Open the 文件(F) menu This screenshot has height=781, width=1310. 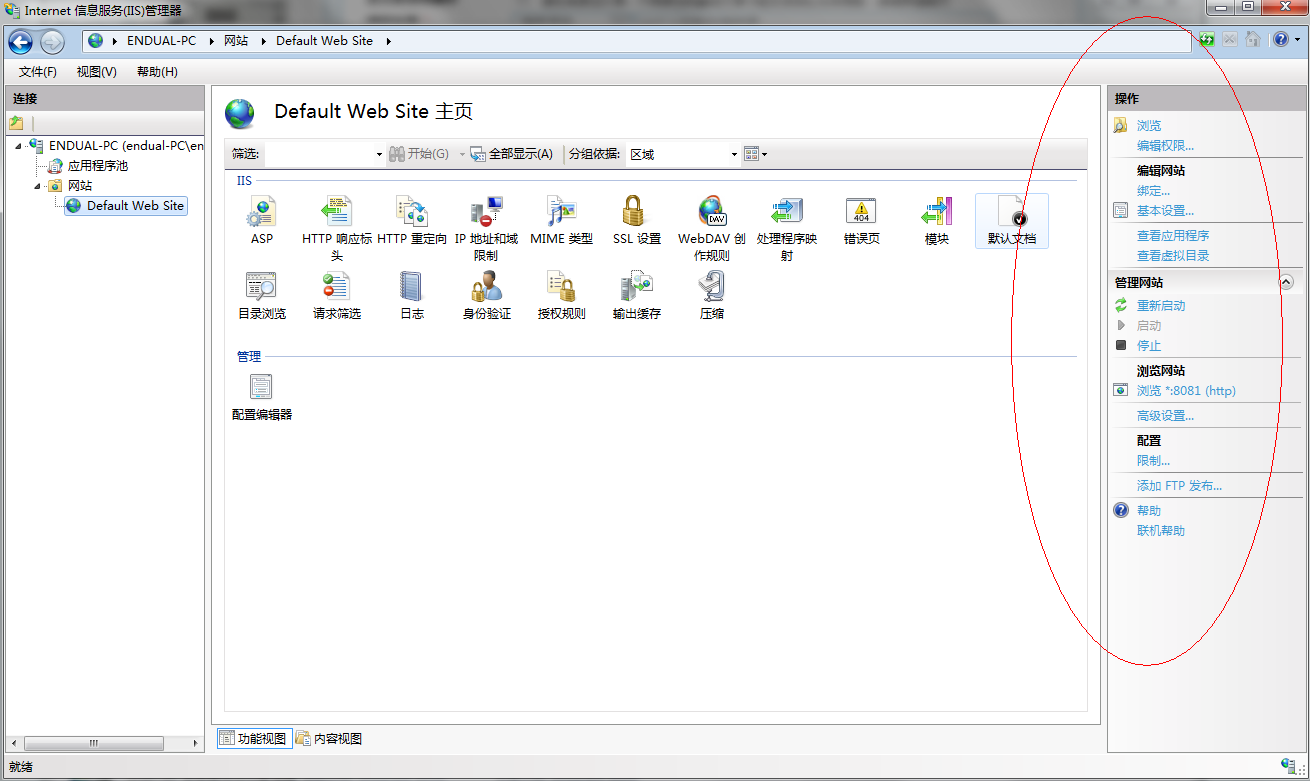pyautogui.click(x=38, y=72)
